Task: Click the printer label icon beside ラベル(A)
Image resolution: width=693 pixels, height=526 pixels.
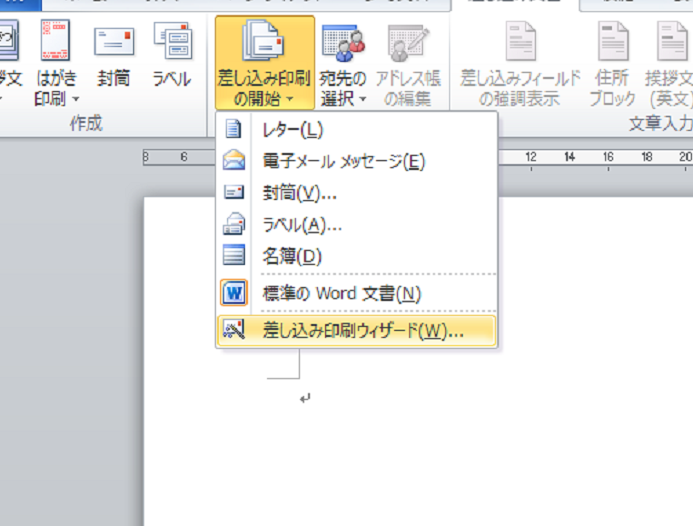Action: coord(234,224)
